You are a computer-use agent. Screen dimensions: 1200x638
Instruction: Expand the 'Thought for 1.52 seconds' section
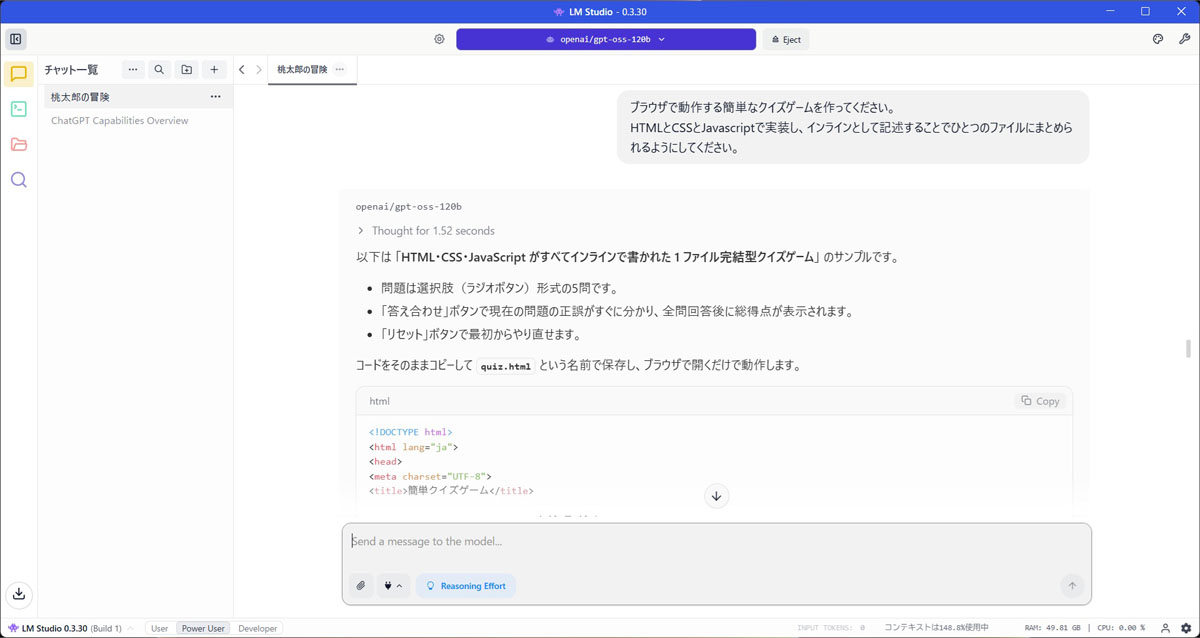tap(425, 231)
